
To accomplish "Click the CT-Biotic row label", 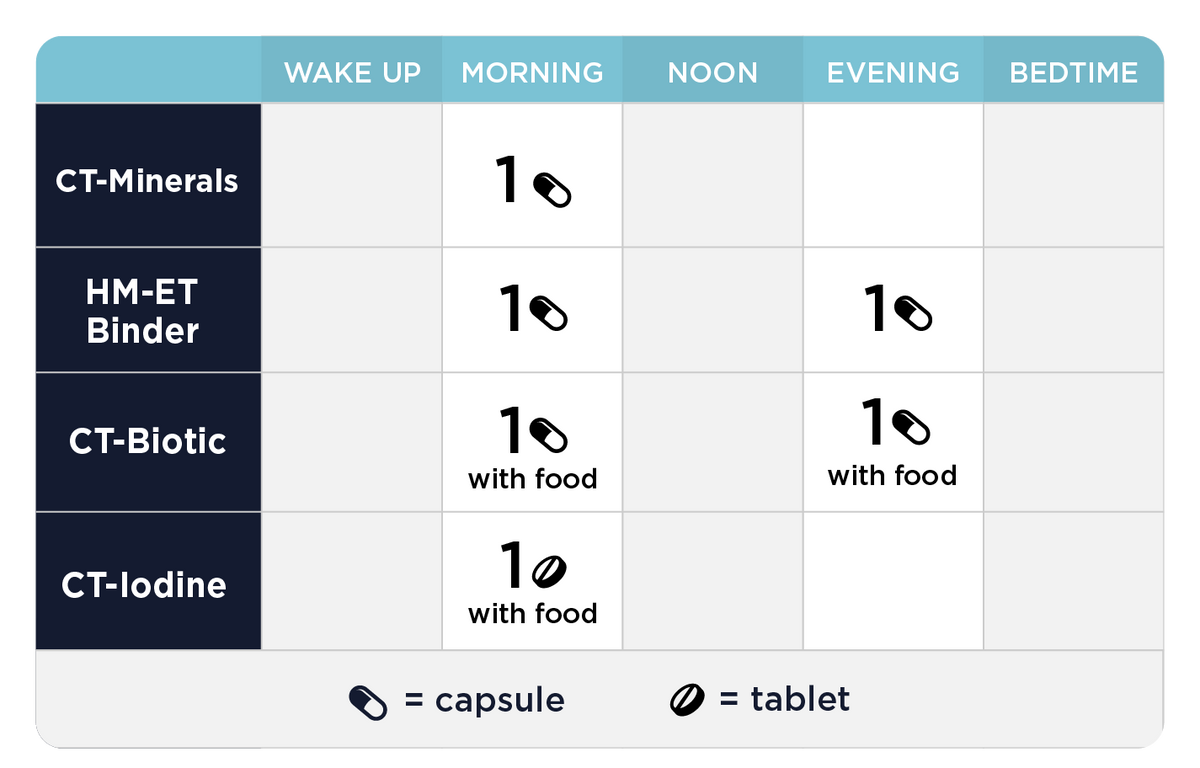I will pyautogui.click(x=148, y=441).
